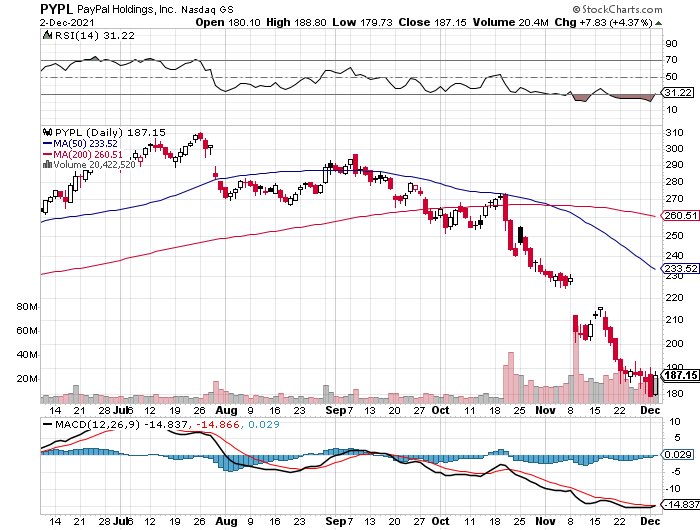Click the MA(200) 260.51 legend text

(x=88, y=154)
